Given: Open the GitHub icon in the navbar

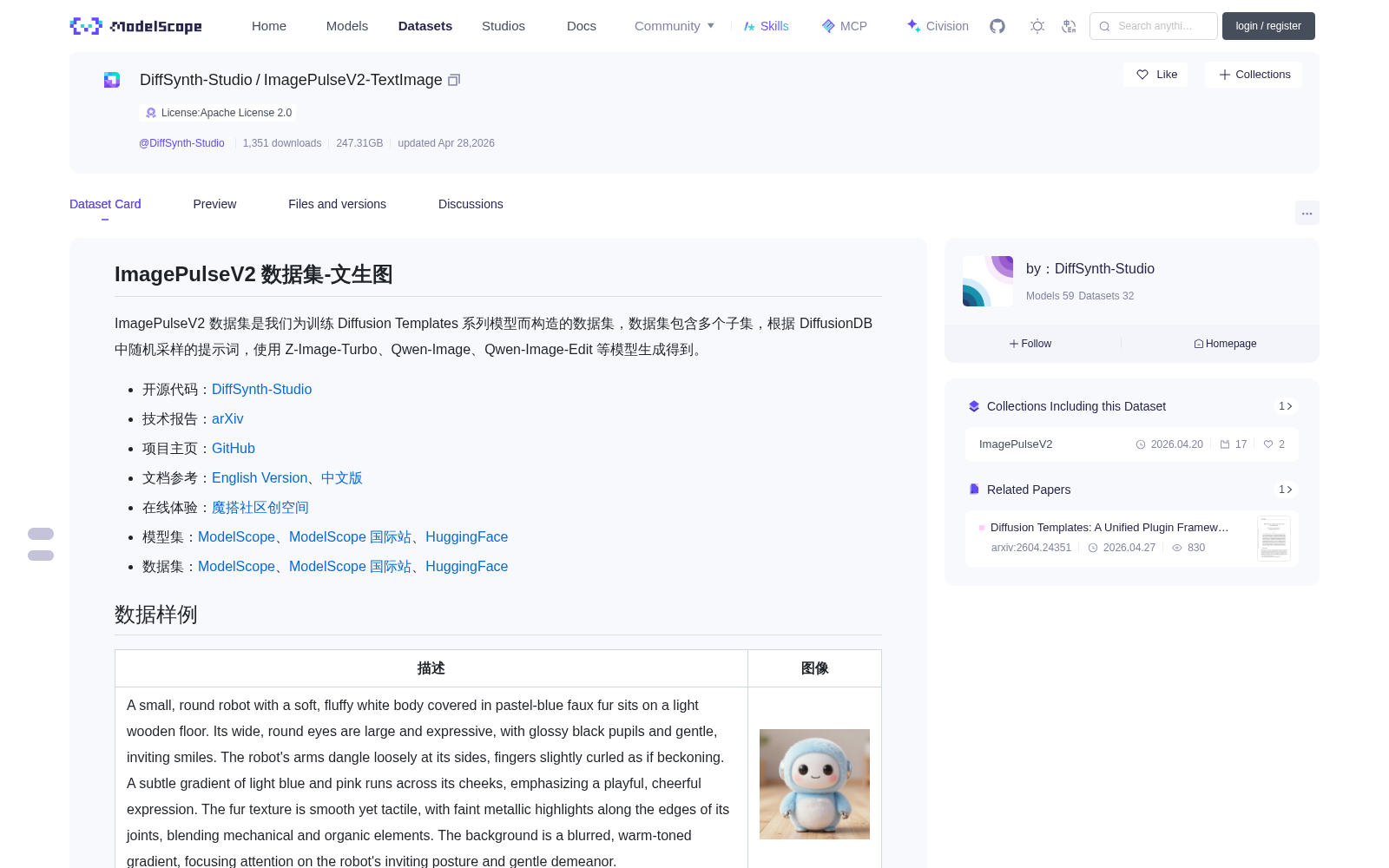Looking at the screenshot, I should pos(997,26).
